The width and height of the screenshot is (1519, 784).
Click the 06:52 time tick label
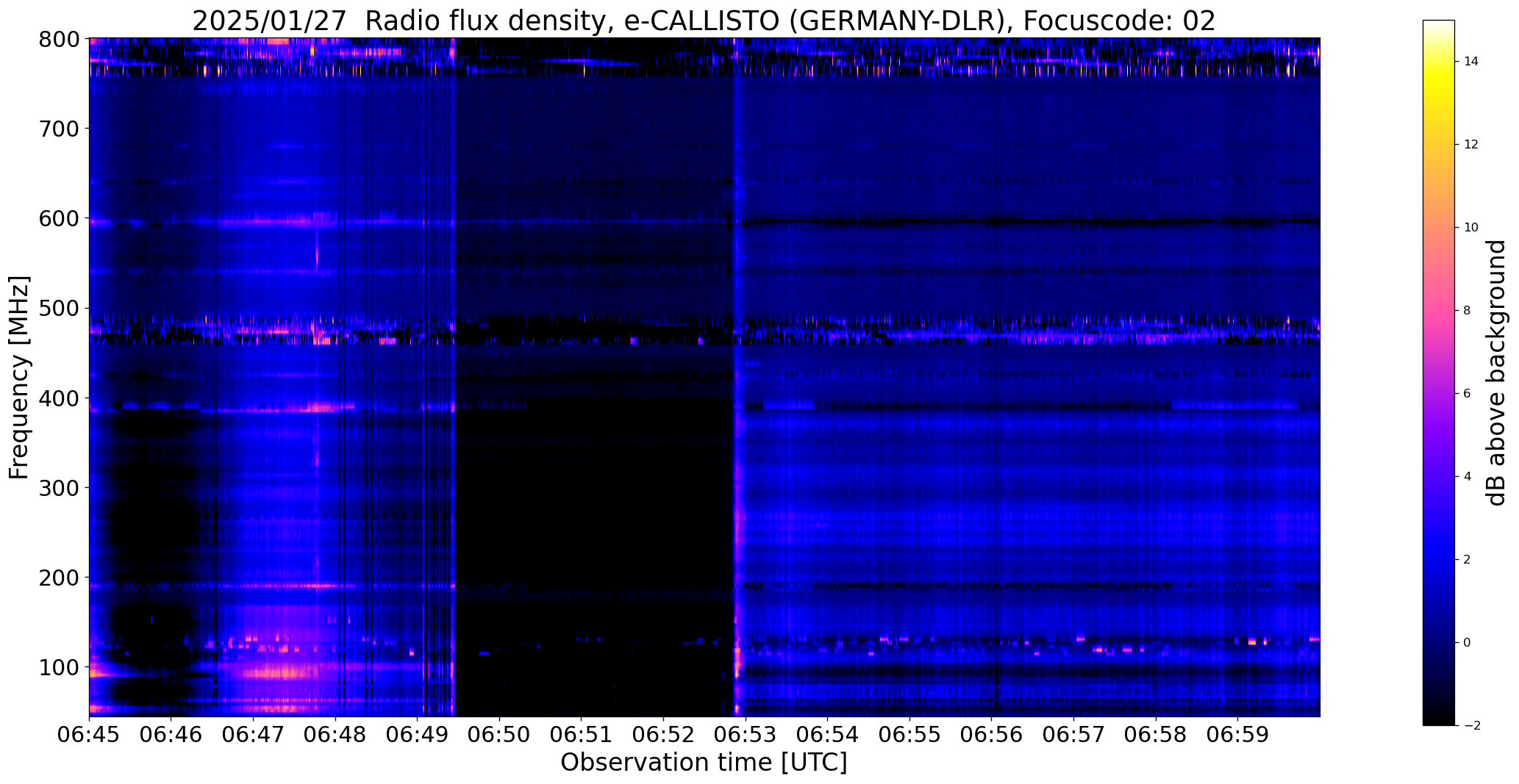coord(664,735)
